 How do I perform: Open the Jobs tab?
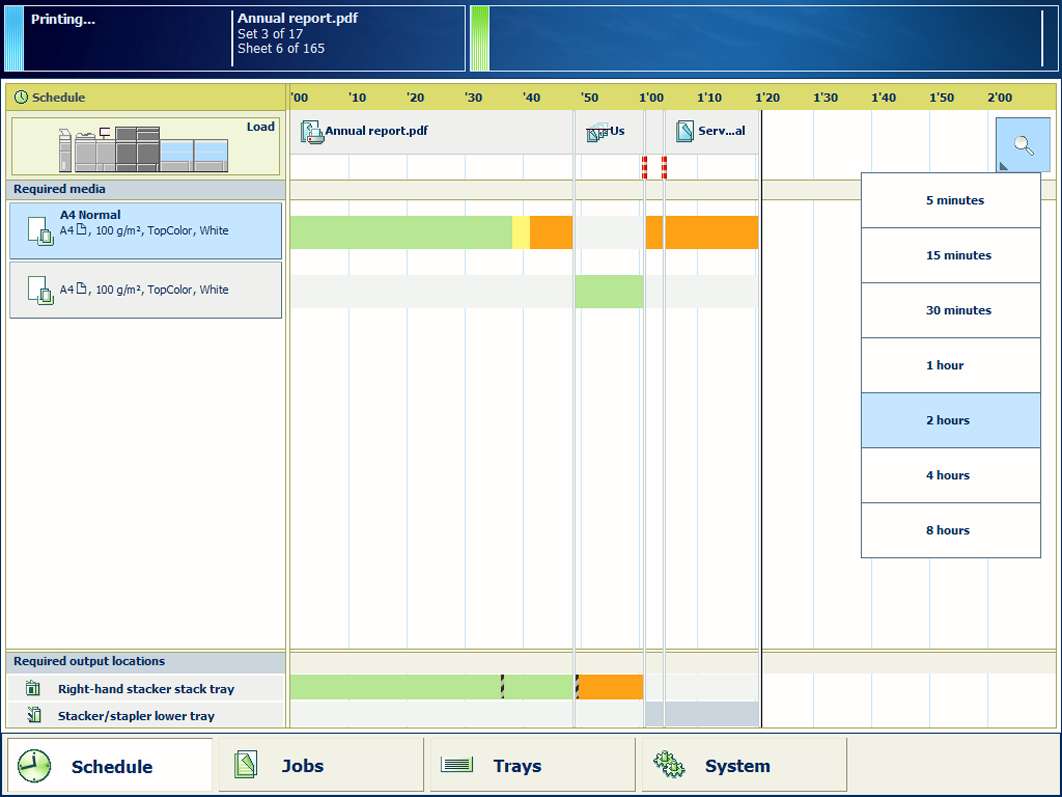click(x=321, y=765)
